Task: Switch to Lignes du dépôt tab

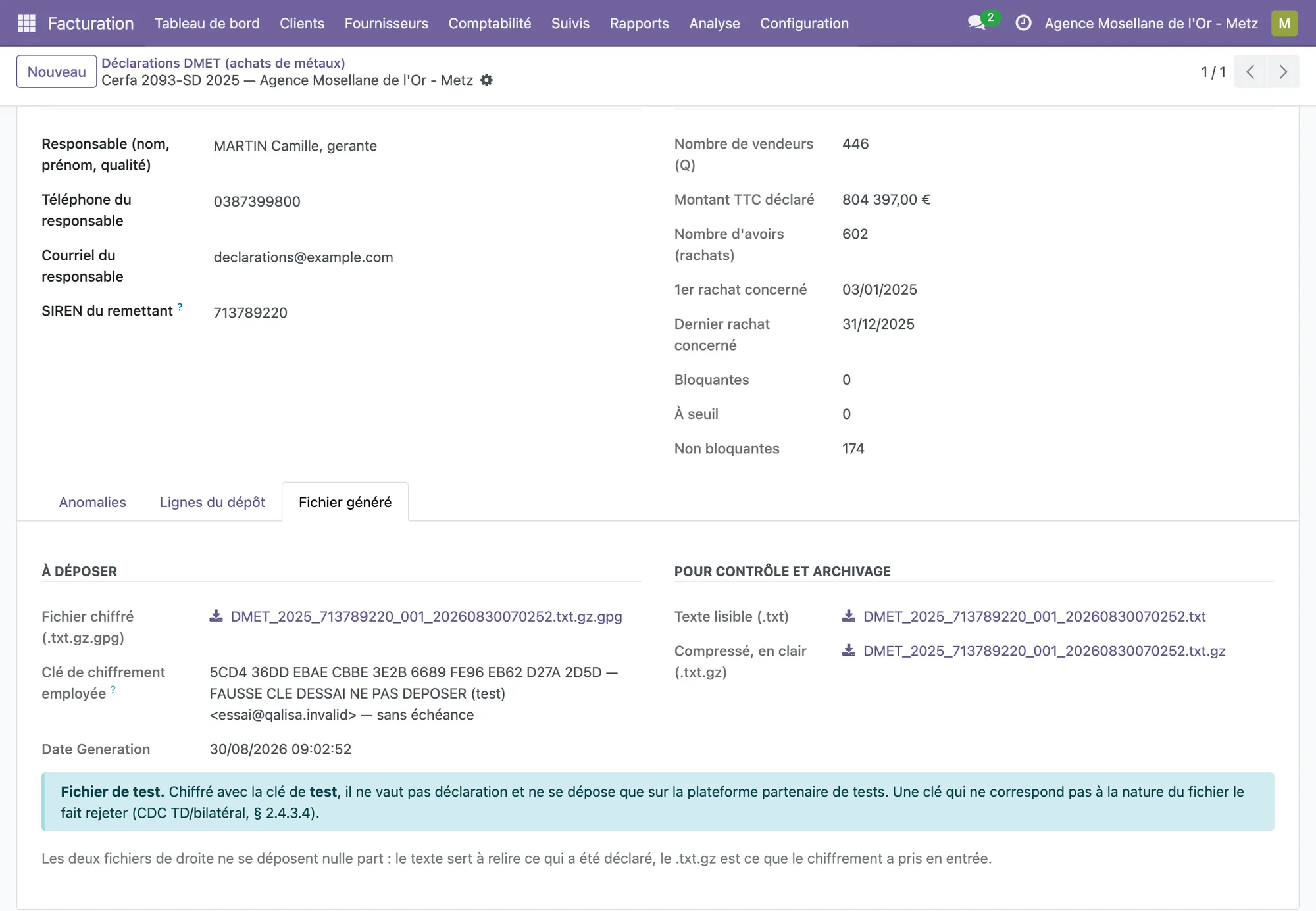Action: tap(212, 502)
